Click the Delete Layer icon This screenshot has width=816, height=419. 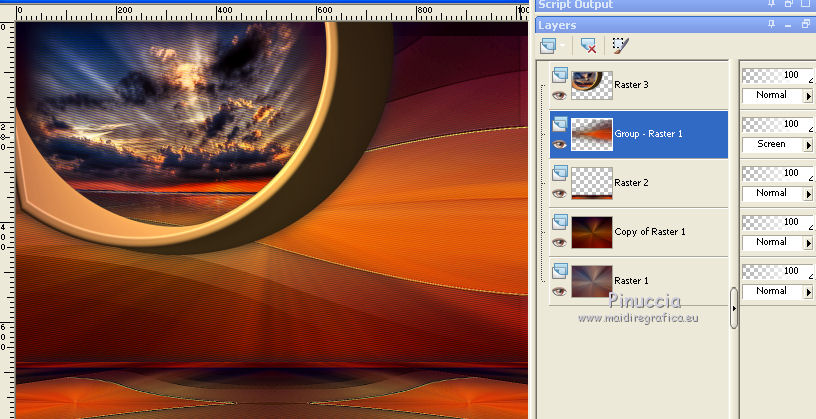[x=588, y=46]
